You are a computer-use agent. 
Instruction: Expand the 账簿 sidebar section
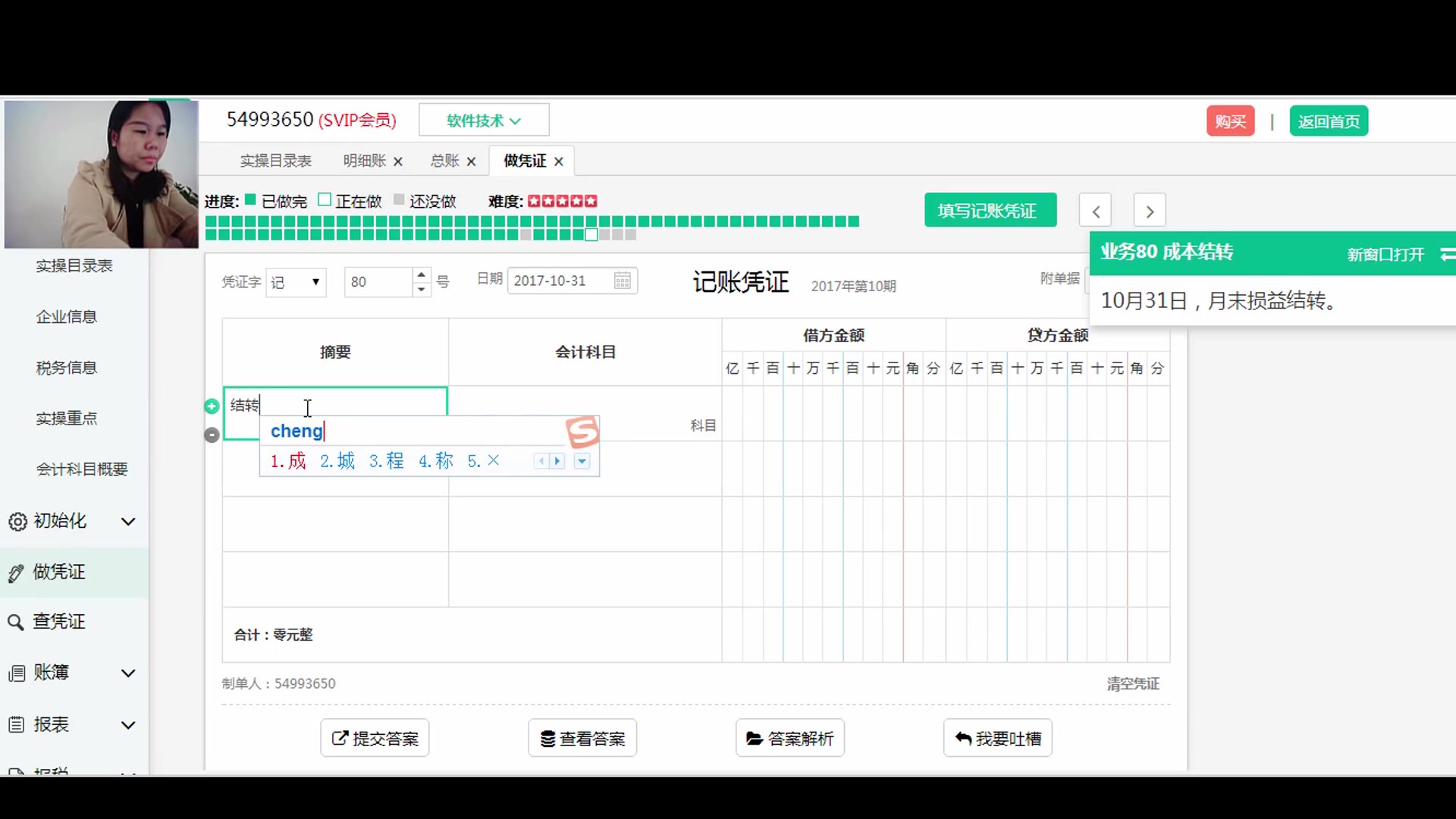(128, 673)
